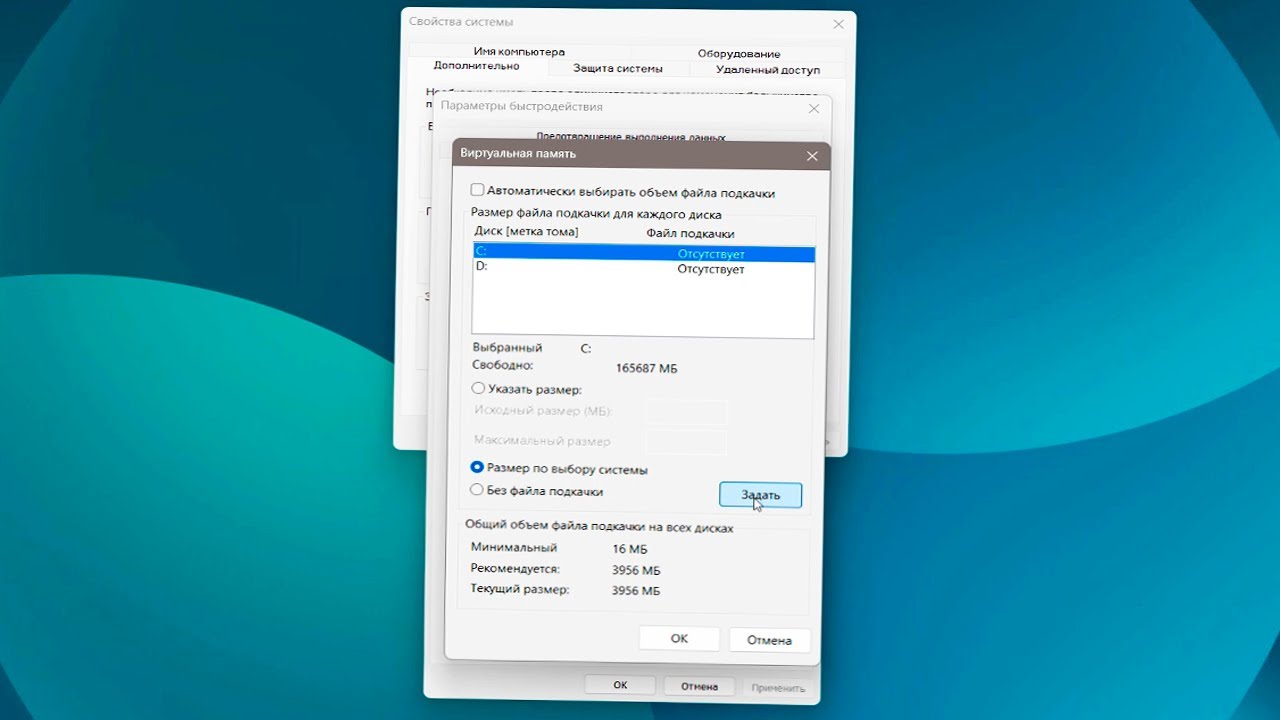Select drive C: row in list
The width and height of the screenshot is (1280, 720).
(x=644, y=254)
